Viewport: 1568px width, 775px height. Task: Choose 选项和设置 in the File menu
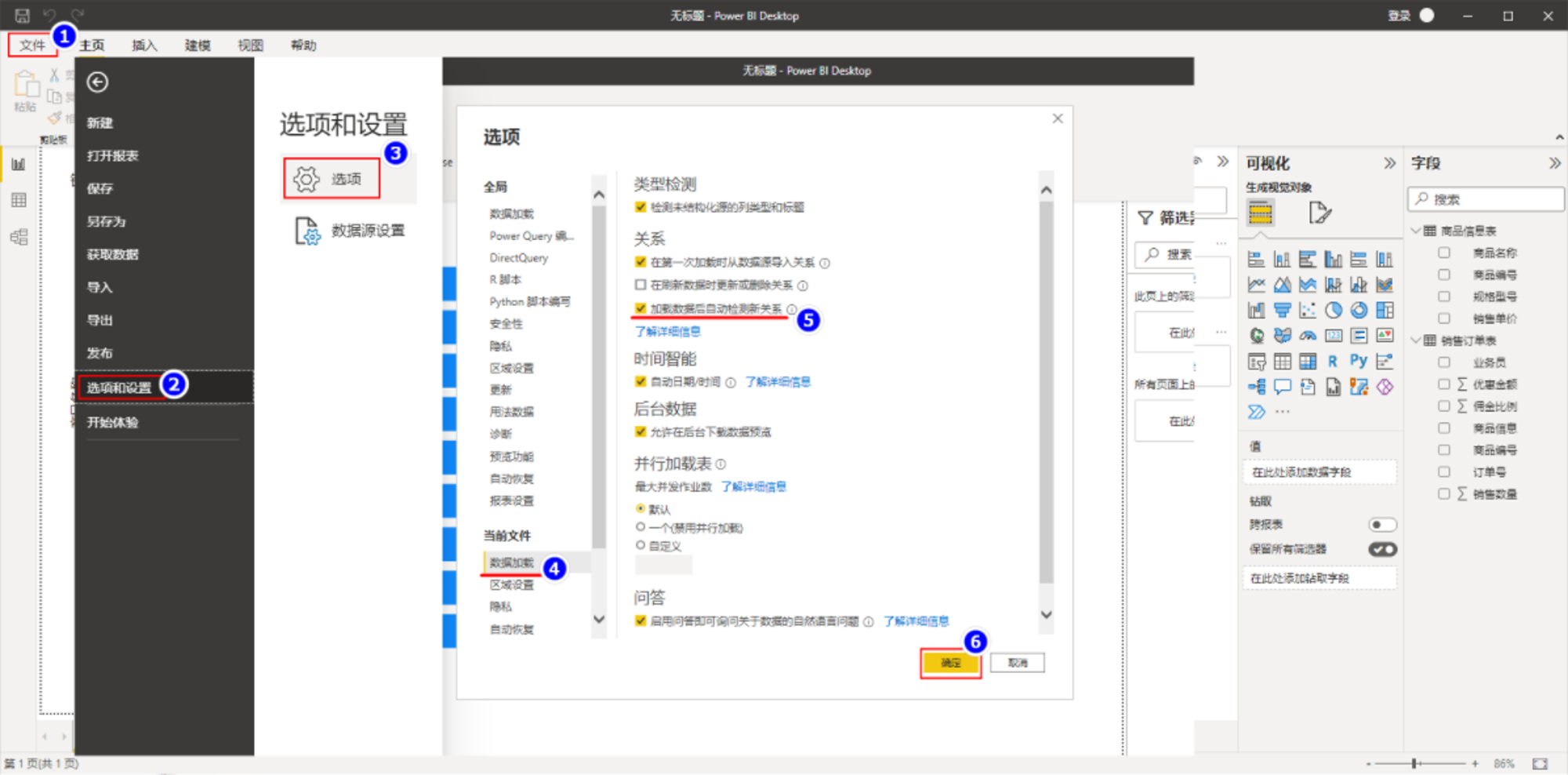[164, 387]
